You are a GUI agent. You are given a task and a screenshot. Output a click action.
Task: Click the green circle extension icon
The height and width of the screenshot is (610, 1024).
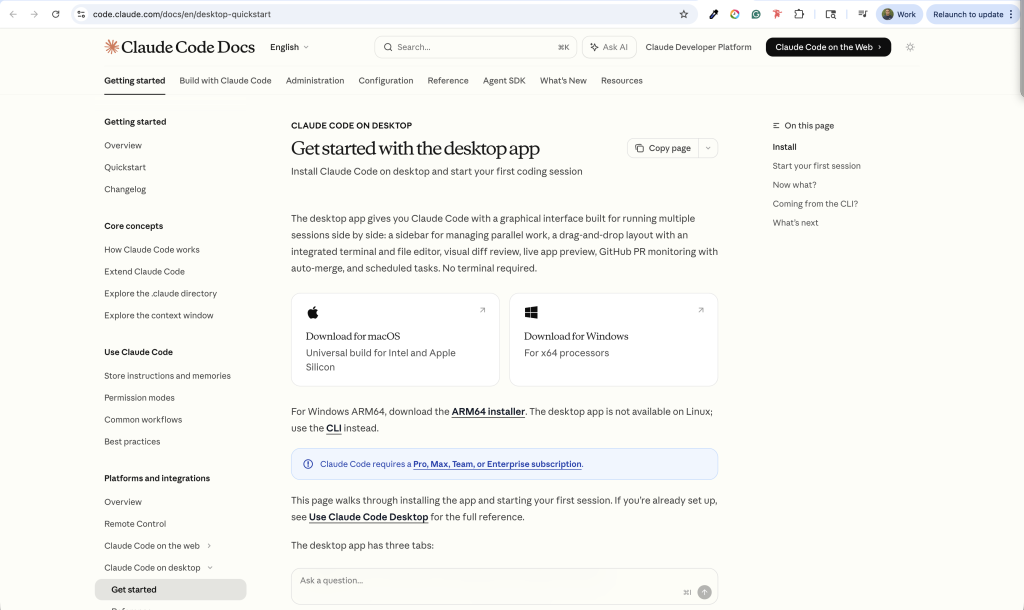pos(756,14)
